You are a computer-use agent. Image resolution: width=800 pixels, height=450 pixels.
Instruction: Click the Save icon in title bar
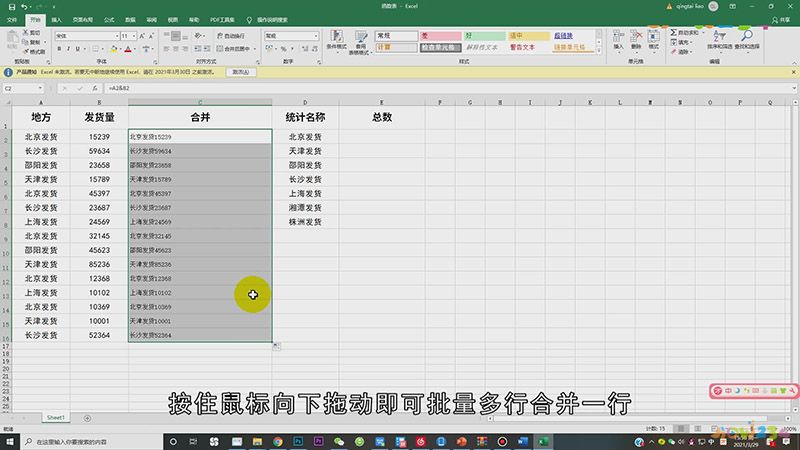click(x=12, y=7)
